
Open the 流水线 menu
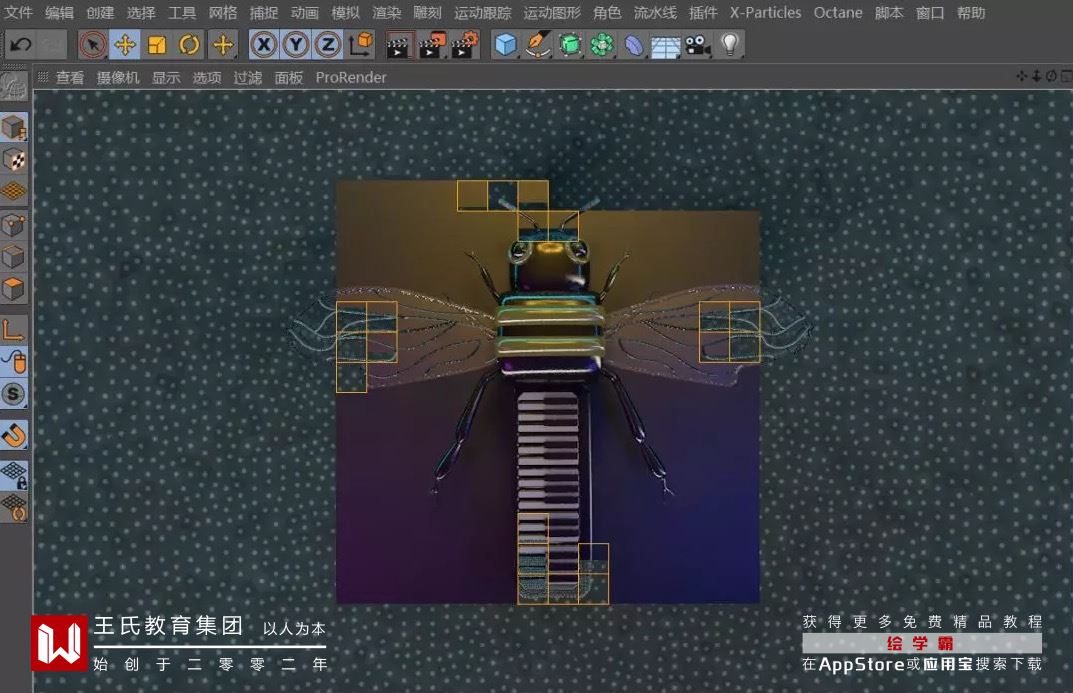click(655, 12)
